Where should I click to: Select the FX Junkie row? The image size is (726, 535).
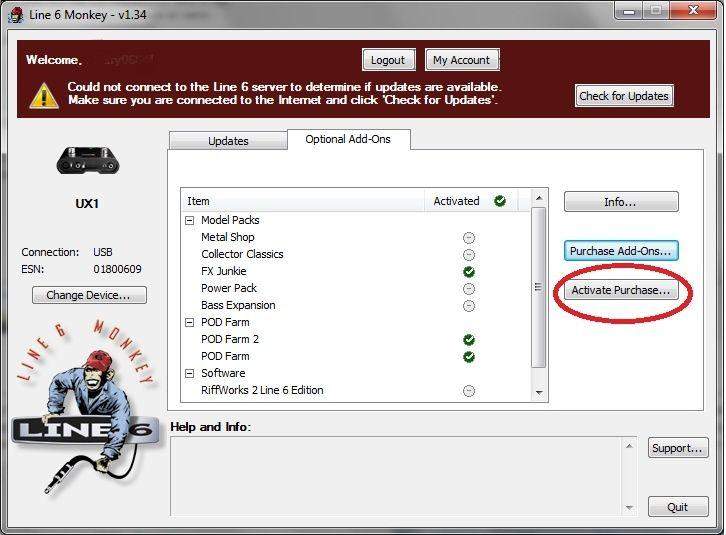coord(356,271)
